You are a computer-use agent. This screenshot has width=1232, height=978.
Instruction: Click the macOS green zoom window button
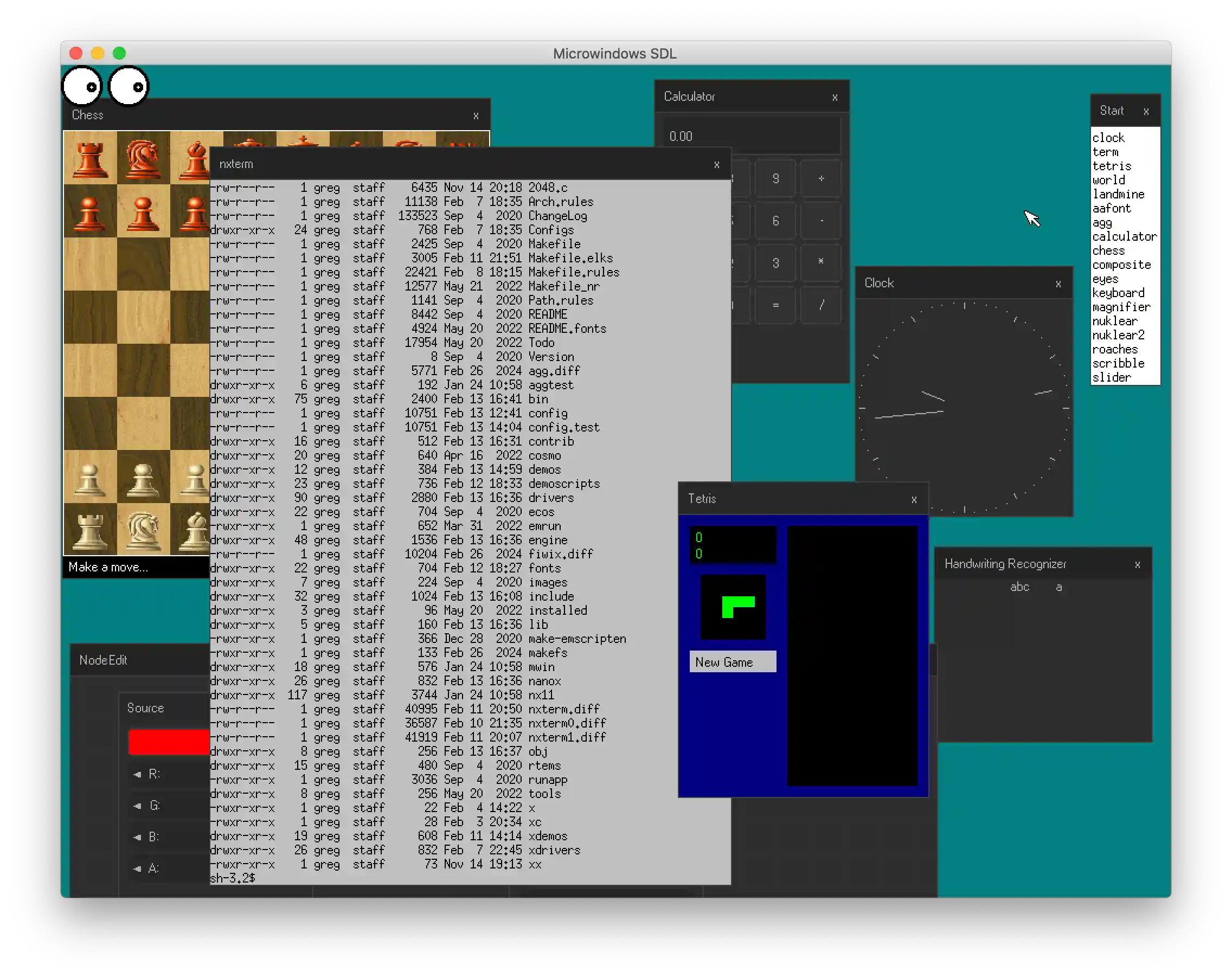pyautogui.click(x=119, y=53)
